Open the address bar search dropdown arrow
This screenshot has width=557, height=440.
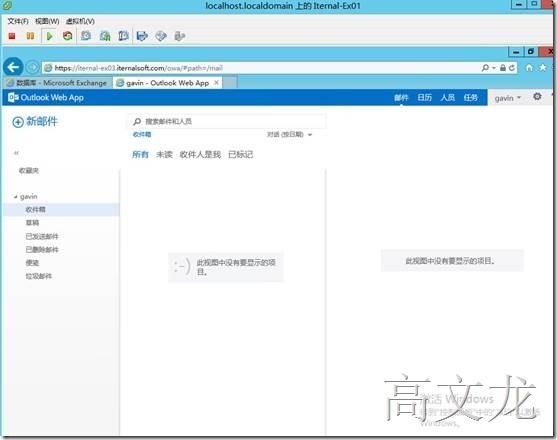click(x=494, y=68)
